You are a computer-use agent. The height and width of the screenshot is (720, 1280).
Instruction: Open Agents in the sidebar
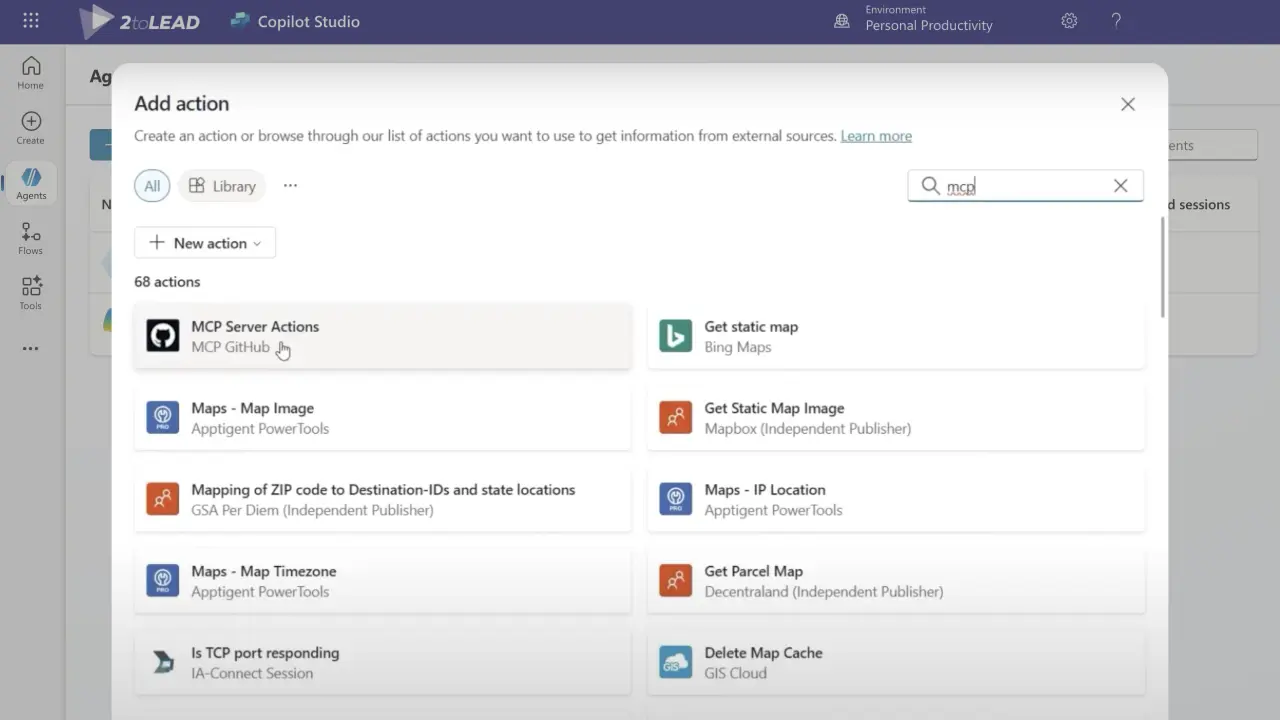31,183
